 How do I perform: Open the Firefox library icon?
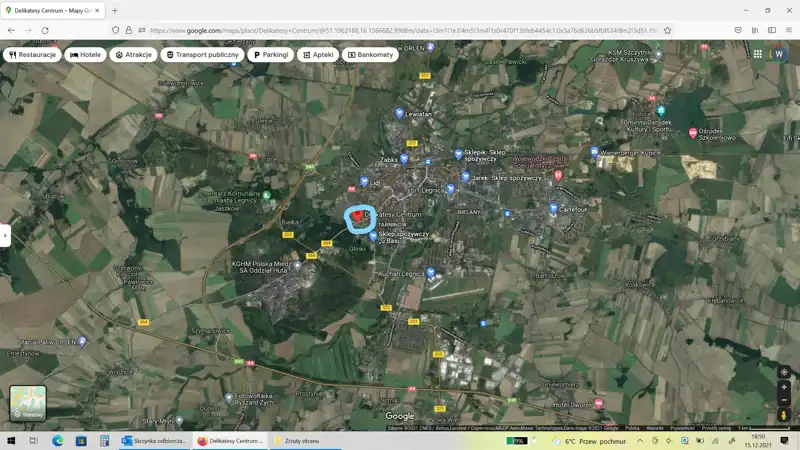point(755,30)
